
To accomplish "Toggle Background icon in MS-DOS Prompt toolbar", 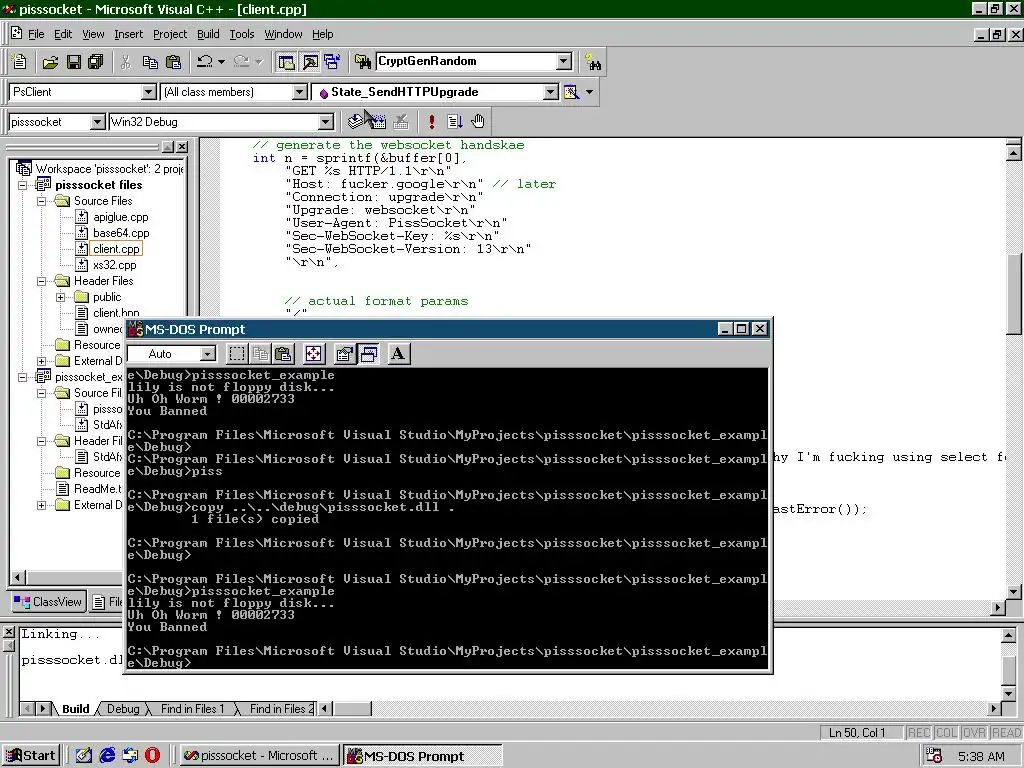I will [x=369, y=354].
